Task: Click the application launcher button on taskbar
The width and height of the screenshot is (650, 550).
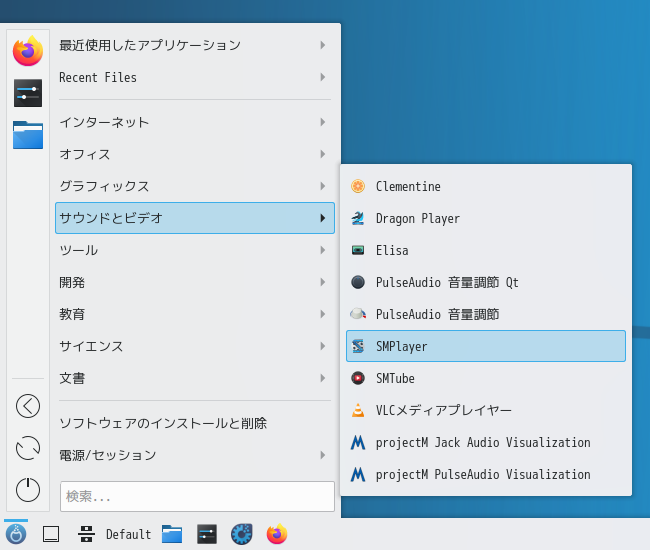Action: click(16, 534)
